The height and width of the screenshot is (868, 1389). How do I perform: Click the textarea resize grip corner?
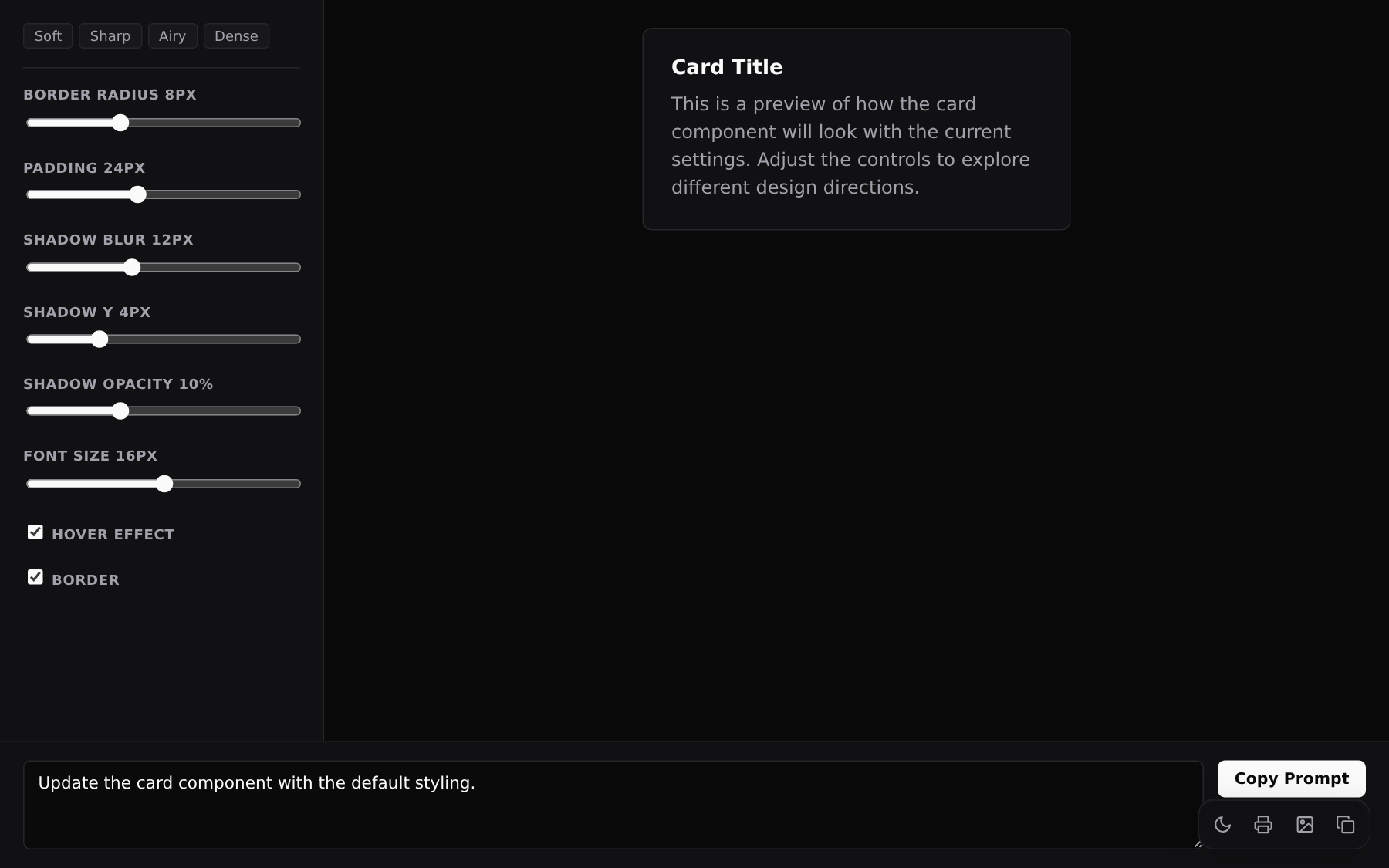point(1198,843)
